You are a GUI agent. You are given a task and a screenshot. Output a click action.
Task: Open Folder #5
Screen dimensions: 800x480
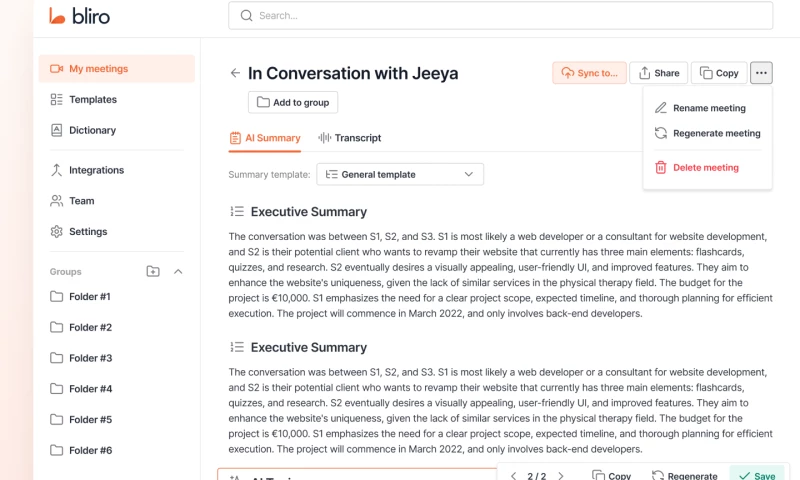(x=90, y=419)
